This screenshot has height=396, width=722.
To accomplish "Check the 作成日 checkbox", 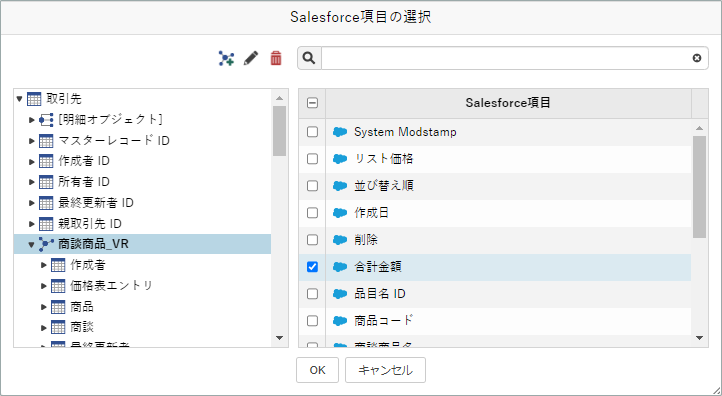I will [312, 213].
